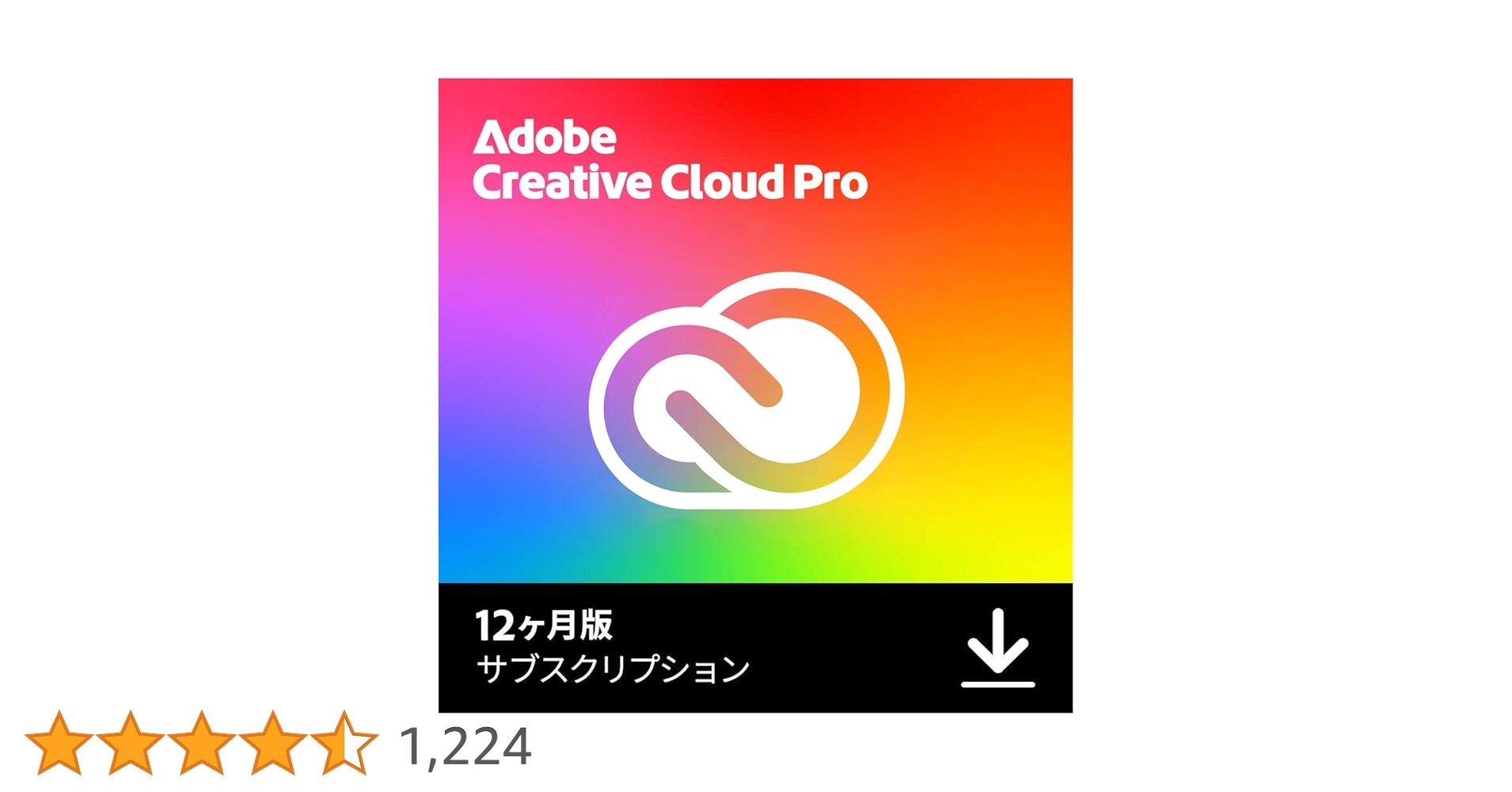1512x792 pixels.
Task: Click the numeral 12 in the banner
Action: click(x=495, y=626)
